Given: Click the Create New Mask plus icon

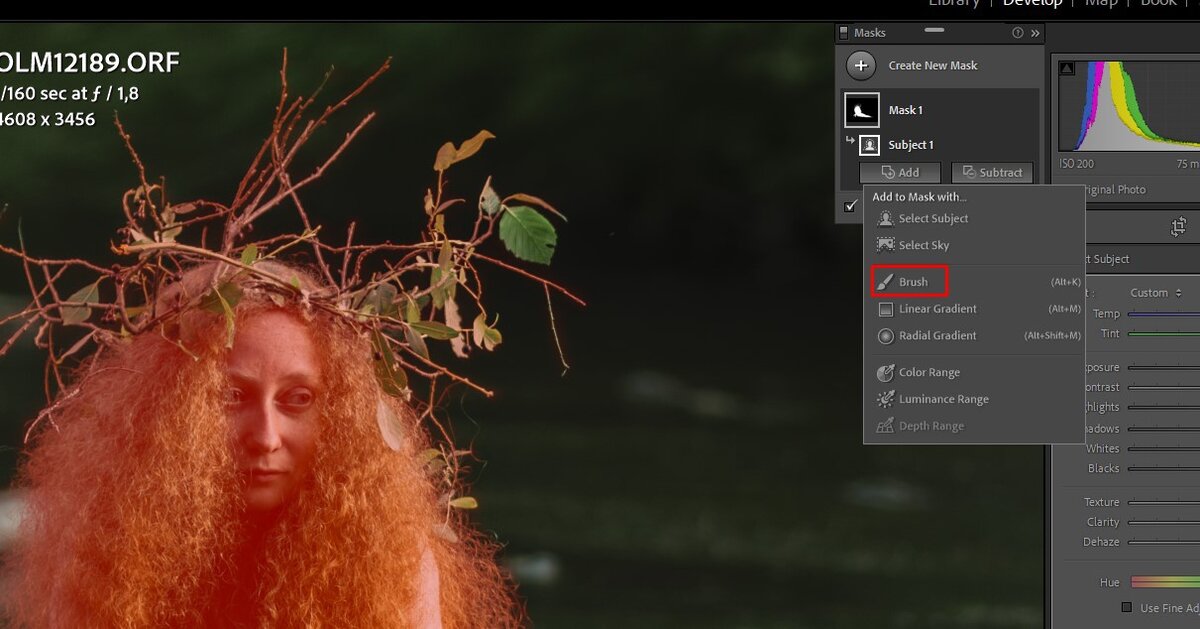Looking at the screenshot, I should click(x=861, y=66).
